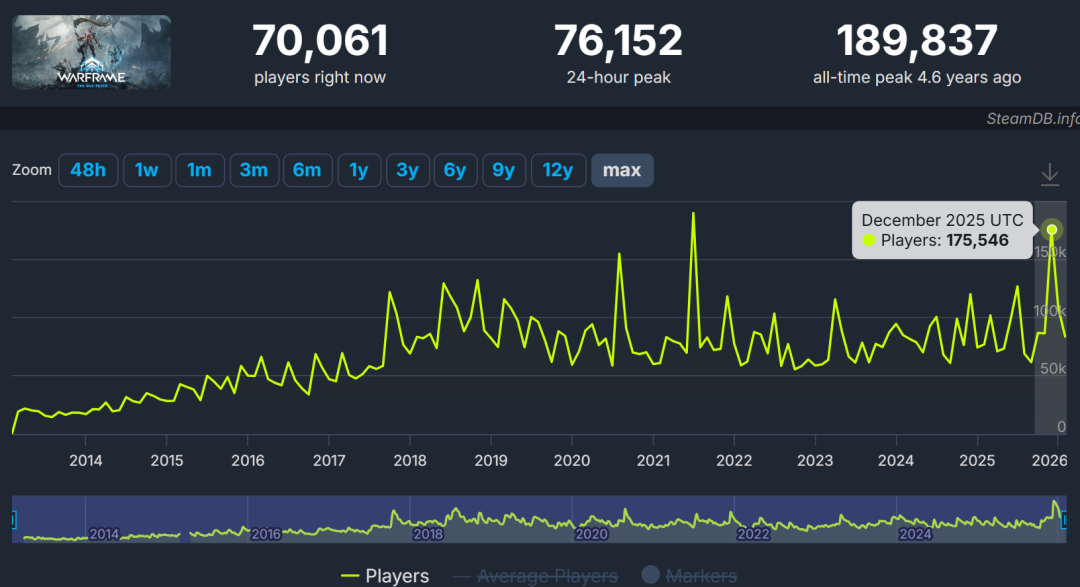Toggle the Players legend series
1080x587 pixels.
coord(385,575)
